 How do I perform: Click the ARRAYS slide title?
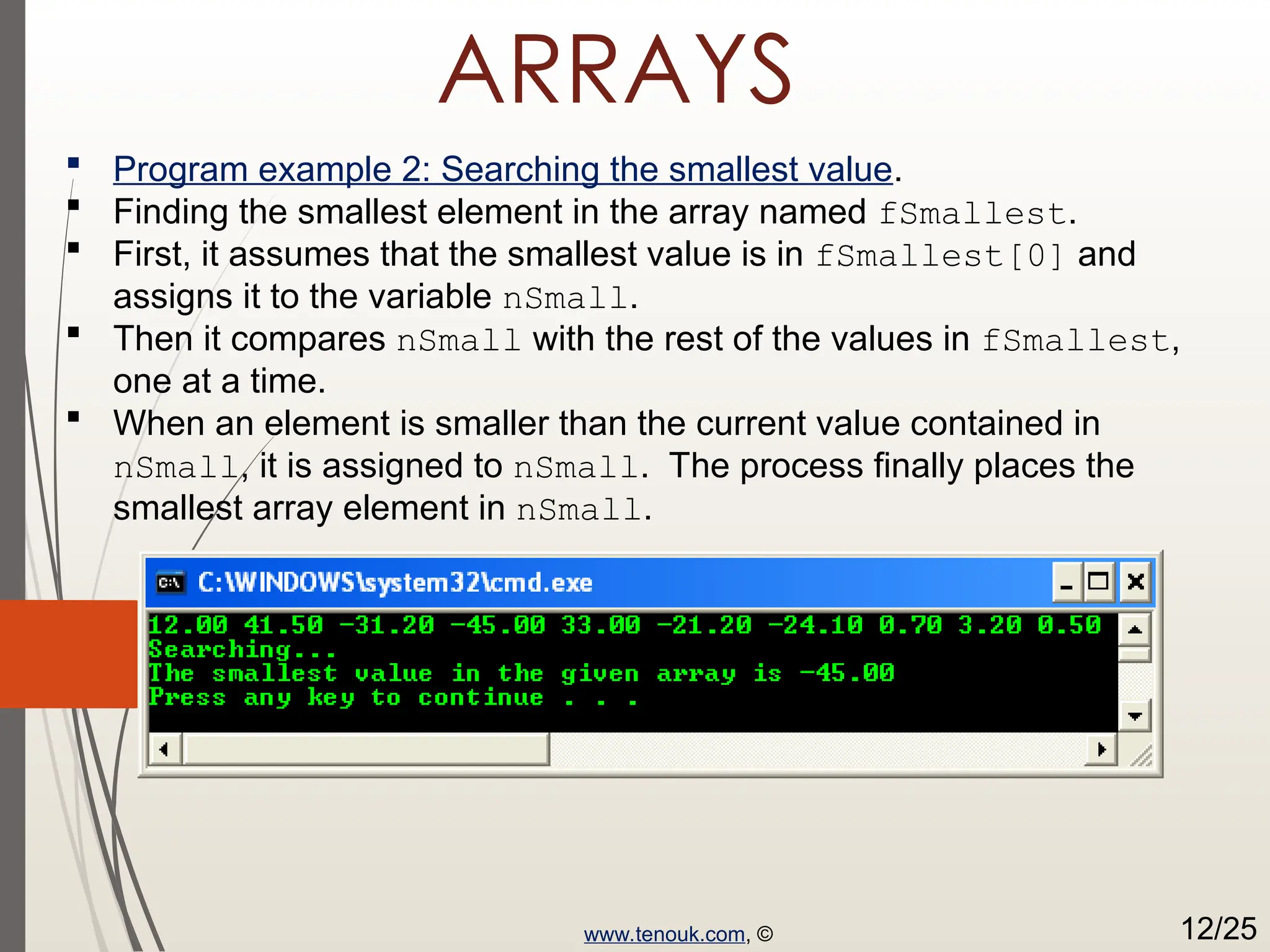click(614, 69)
